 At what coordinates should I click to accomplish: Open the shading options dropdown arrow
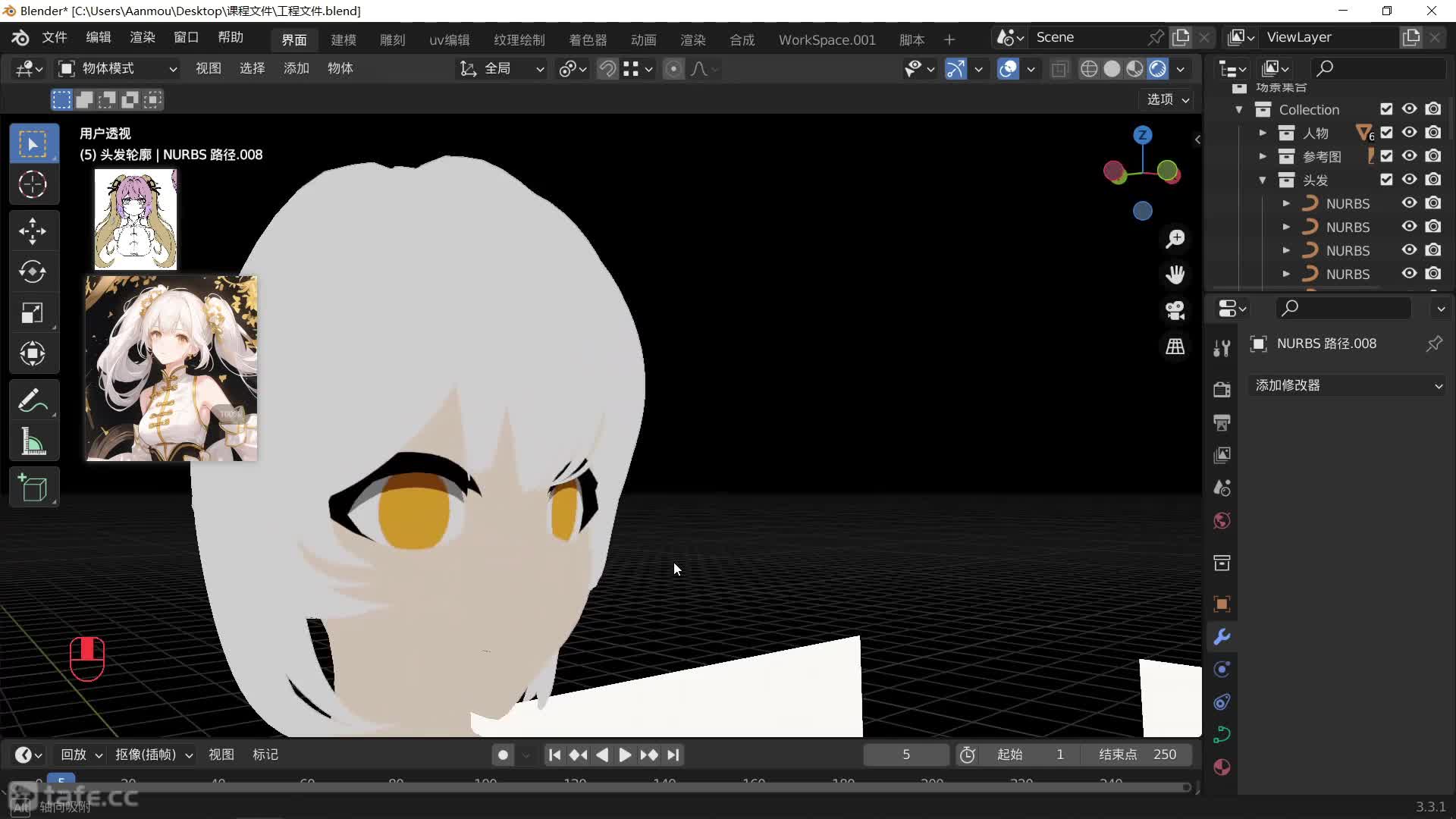point(1181,69)
